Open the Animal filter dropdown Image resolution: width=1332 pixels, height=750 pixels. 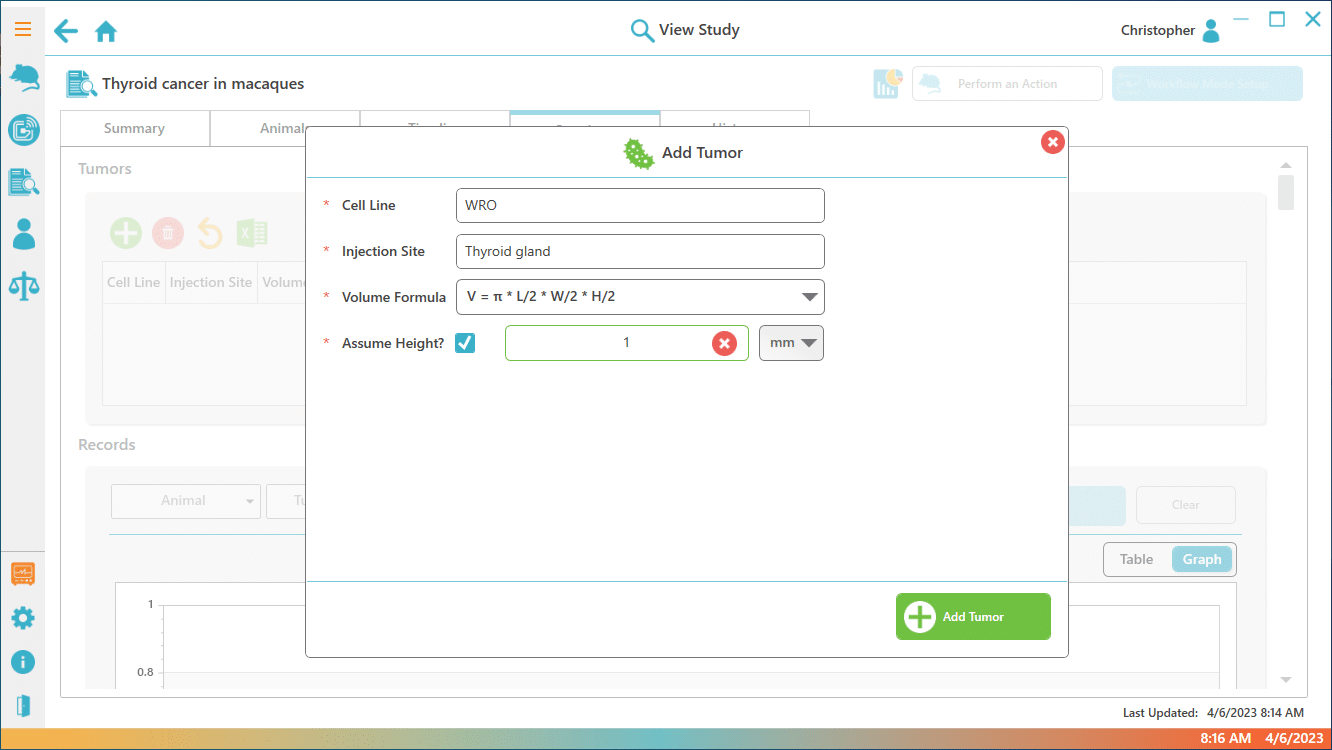point(185,501)
